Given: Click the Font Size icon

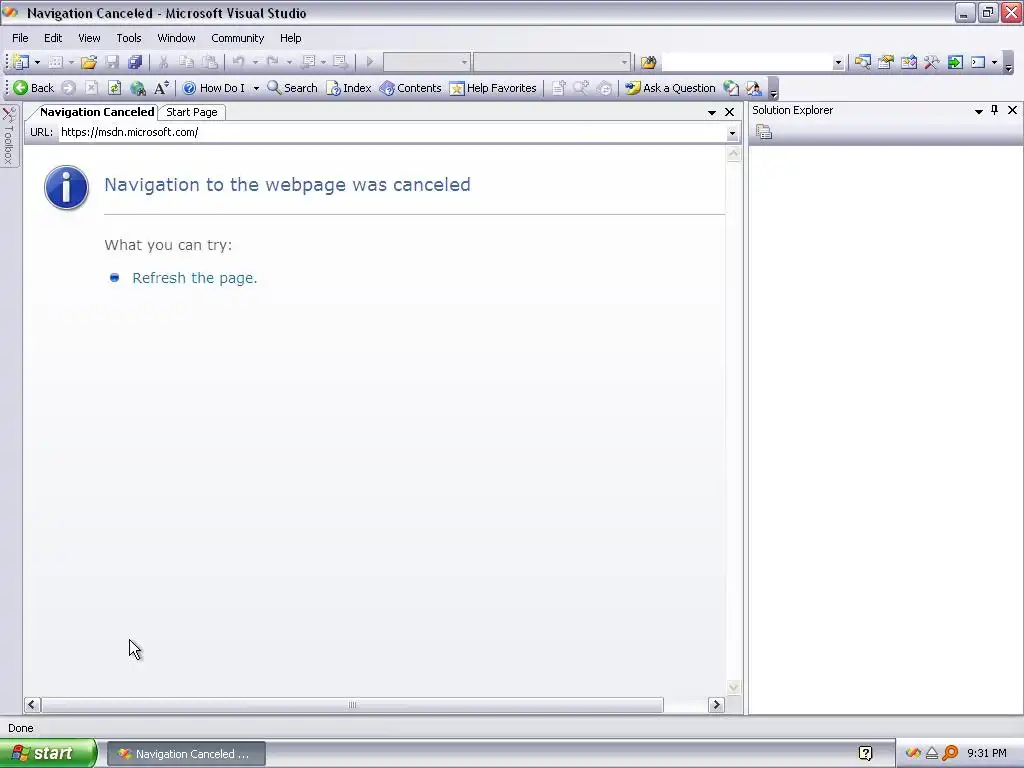Looking at the screenshot, I should 161,88.
